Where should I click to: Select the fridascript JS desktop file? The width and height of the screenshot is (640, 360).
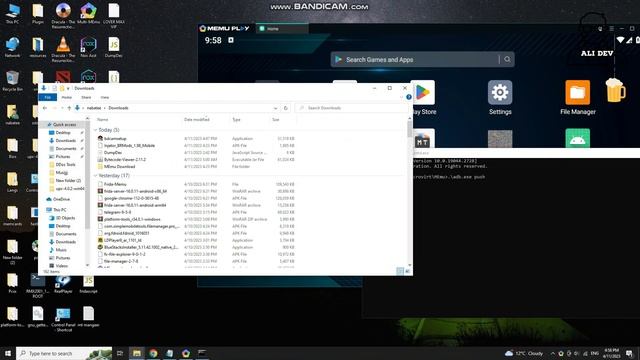[88, 284]
